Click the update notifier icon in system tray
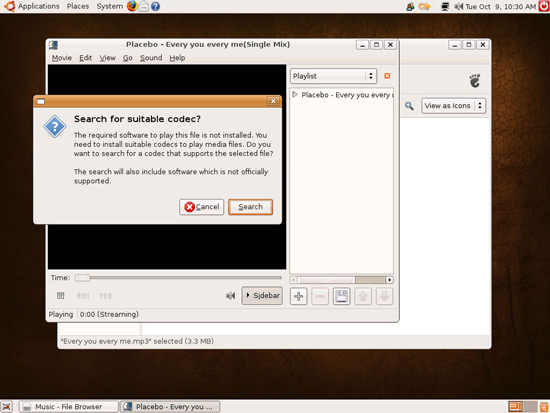Viewport: 550px width, 413px height. 410,6
